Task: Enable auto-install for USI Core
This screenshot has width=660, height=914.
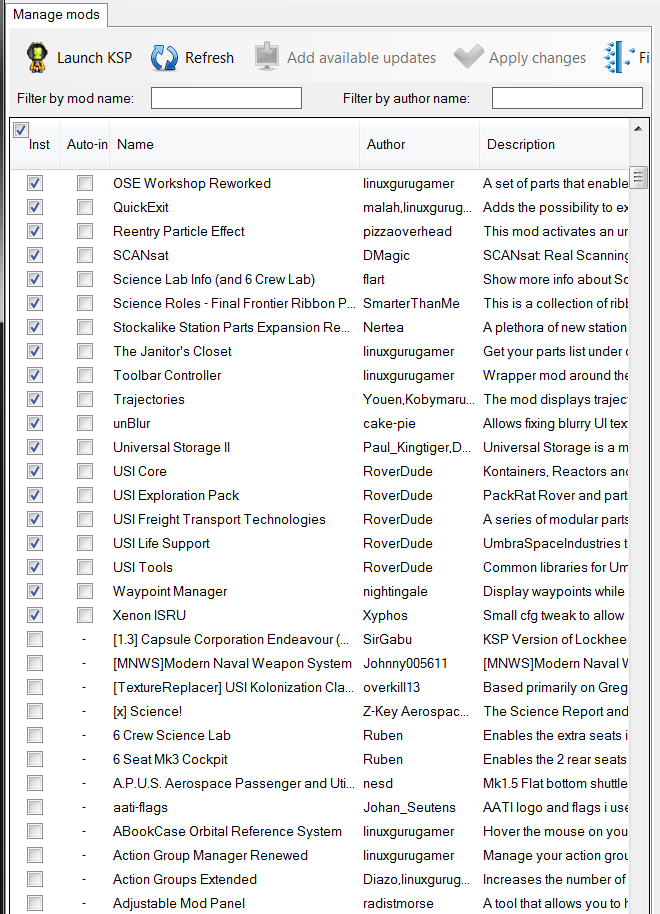Action: (x=85, y=471)
